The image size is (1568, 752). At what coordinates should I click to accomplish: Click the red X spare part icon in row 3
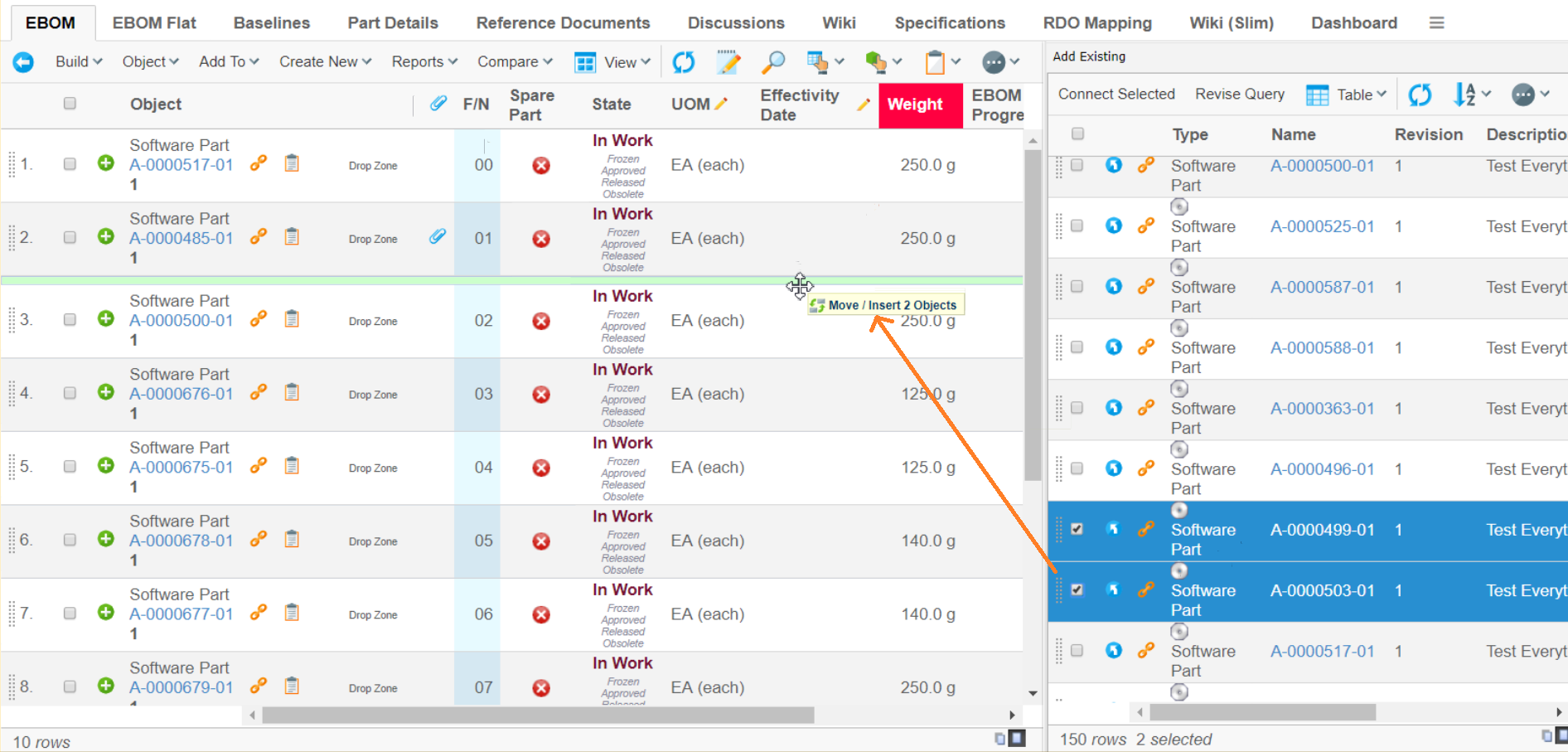[x=541, y=322]
